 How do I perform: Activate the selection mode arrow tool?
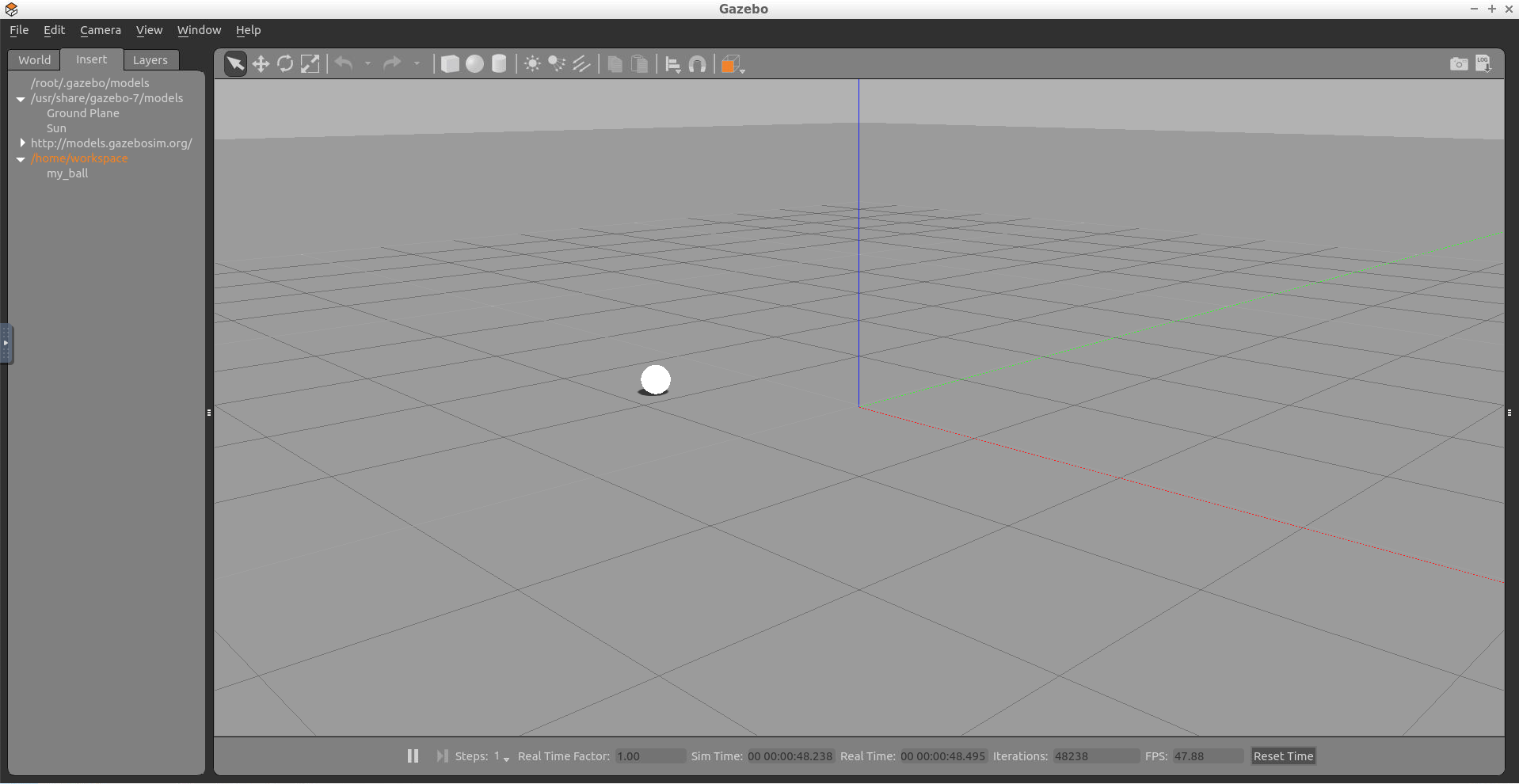pyautogui.click(x=235, y=64)
